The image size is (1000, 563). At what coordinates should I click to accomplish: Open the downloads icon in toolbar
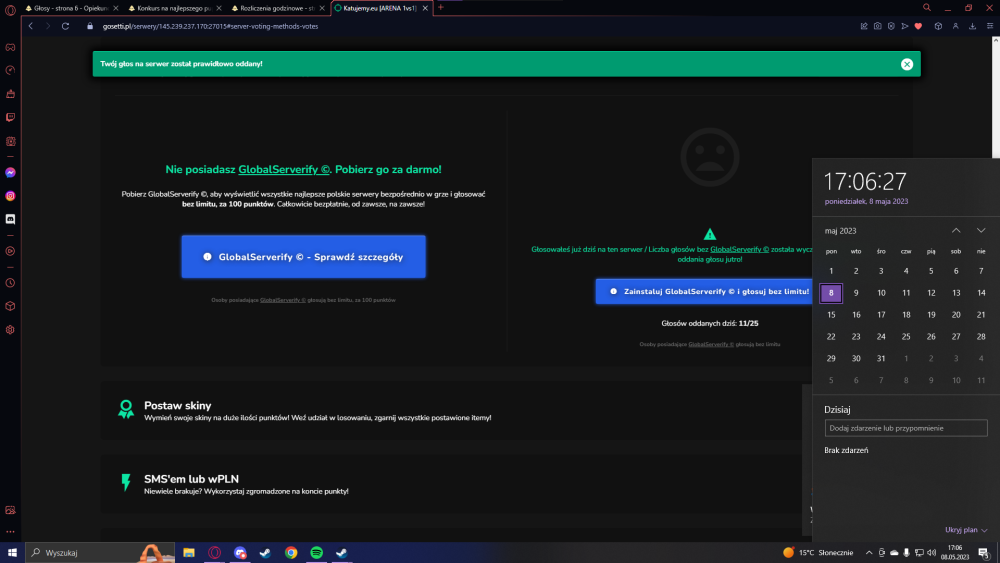[x=973, y=26]
